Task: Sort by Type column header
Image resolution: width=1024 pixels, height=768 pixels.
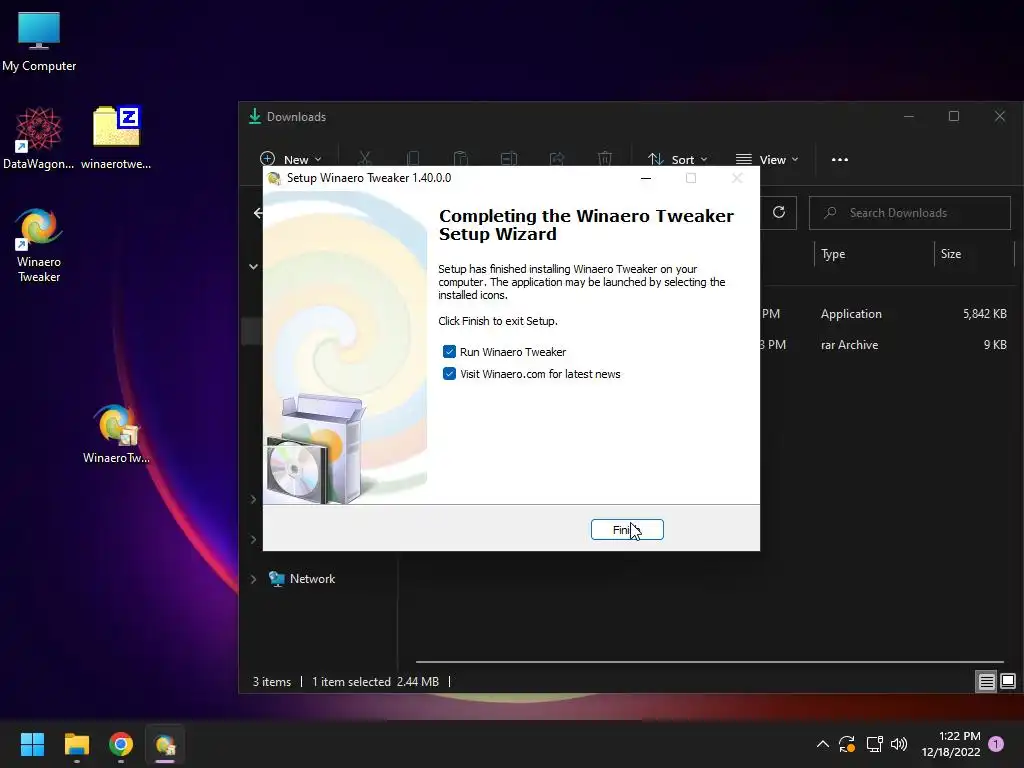Action: [x=874, y=254]
